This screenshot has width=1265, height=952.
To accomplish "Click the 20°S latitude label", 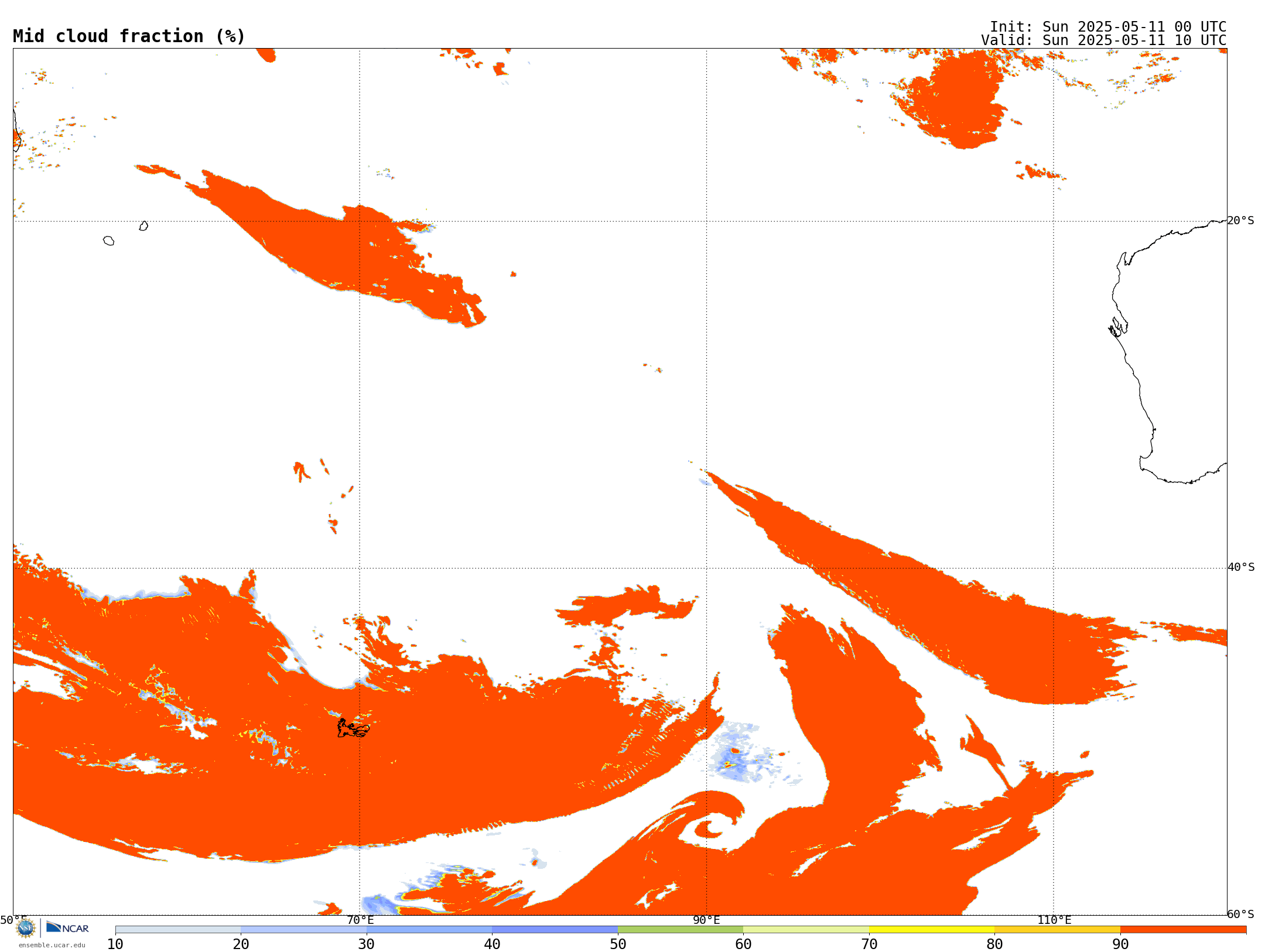I will [x=1241, y=221].
